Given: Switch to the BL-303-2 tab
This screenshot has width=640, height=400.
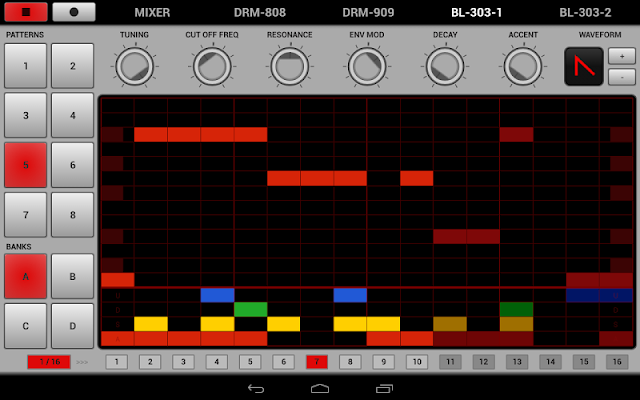Looking at the screenshot, I should (585, 13).
